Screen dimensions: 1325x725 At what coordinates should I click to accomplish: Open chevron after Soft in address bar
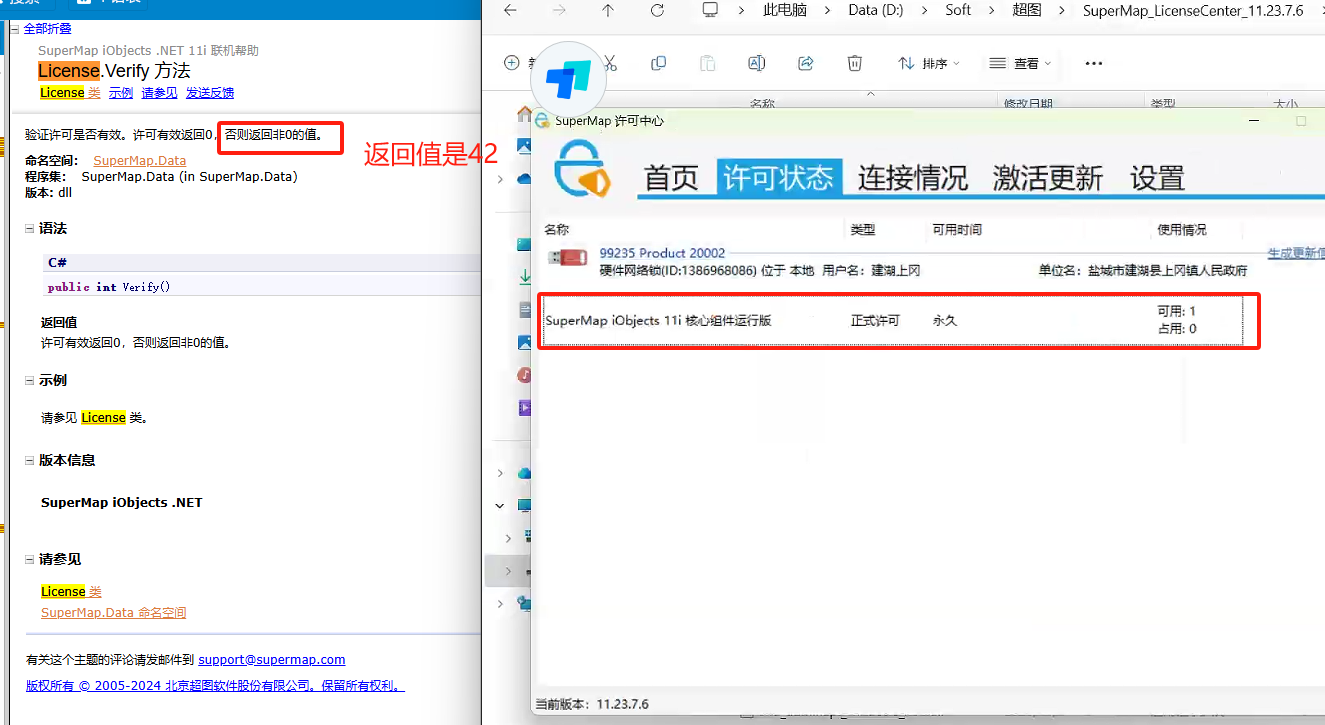coord(992,10)
